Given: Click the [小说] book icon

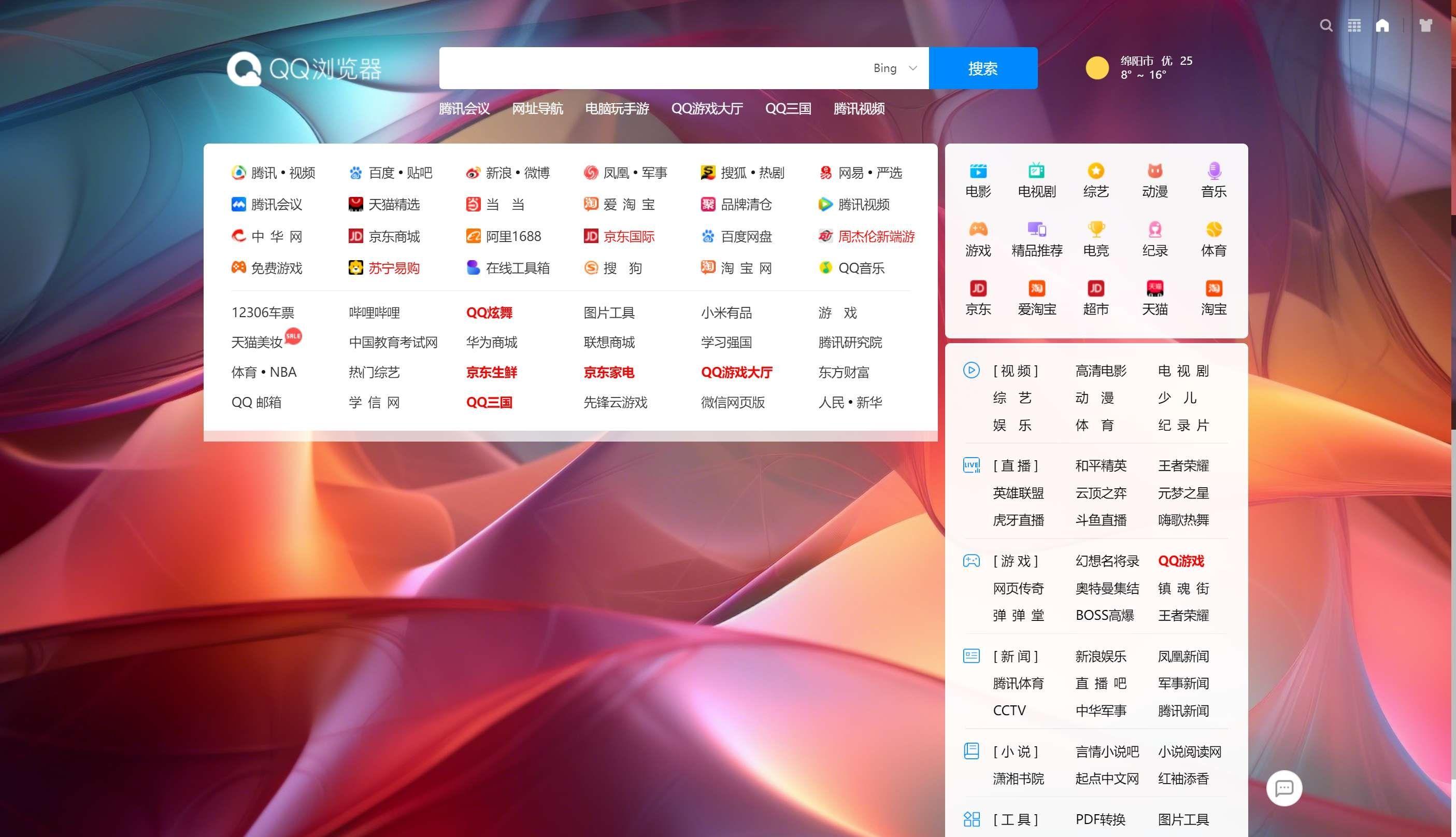Looking at the screenshot, I should point(971,751).
